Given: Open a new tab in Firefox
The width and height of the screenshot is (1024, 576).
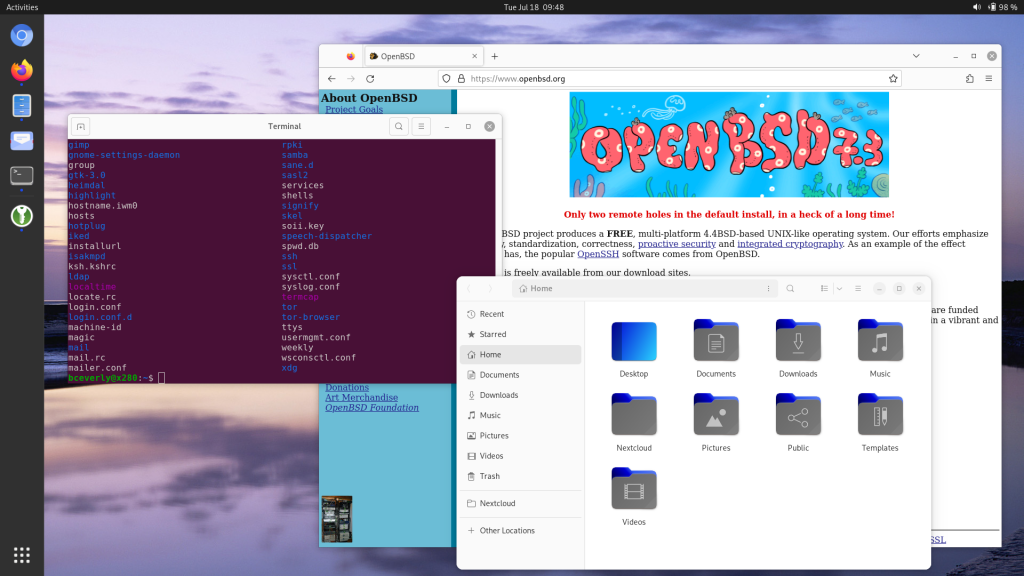Looking at the screenshot, I should click(x=494, y=56).
